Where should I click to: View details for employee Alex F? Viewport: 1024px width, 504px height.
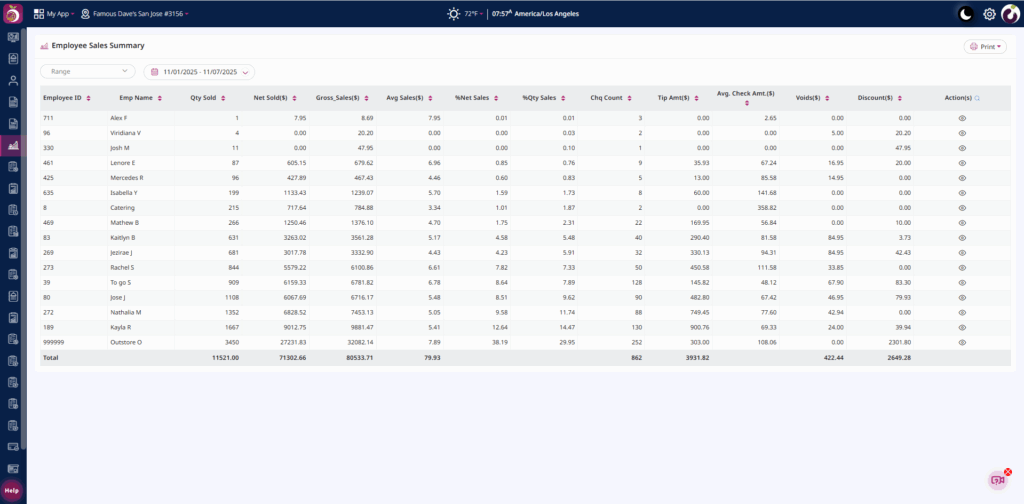click(x=962, y=118)
